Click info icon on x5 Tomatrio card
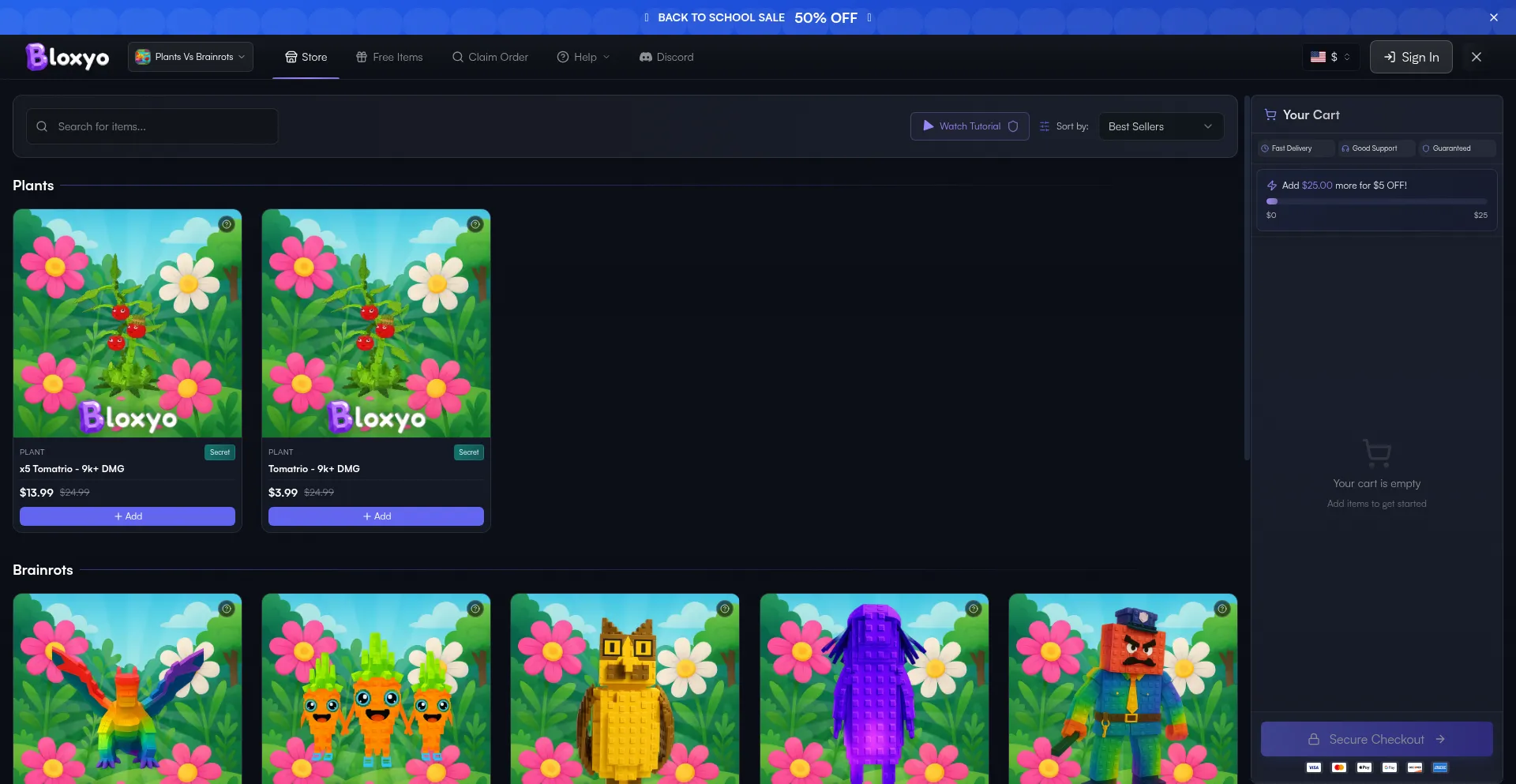1516x784 pixels. pyautogui.click(x=227, y=224)
